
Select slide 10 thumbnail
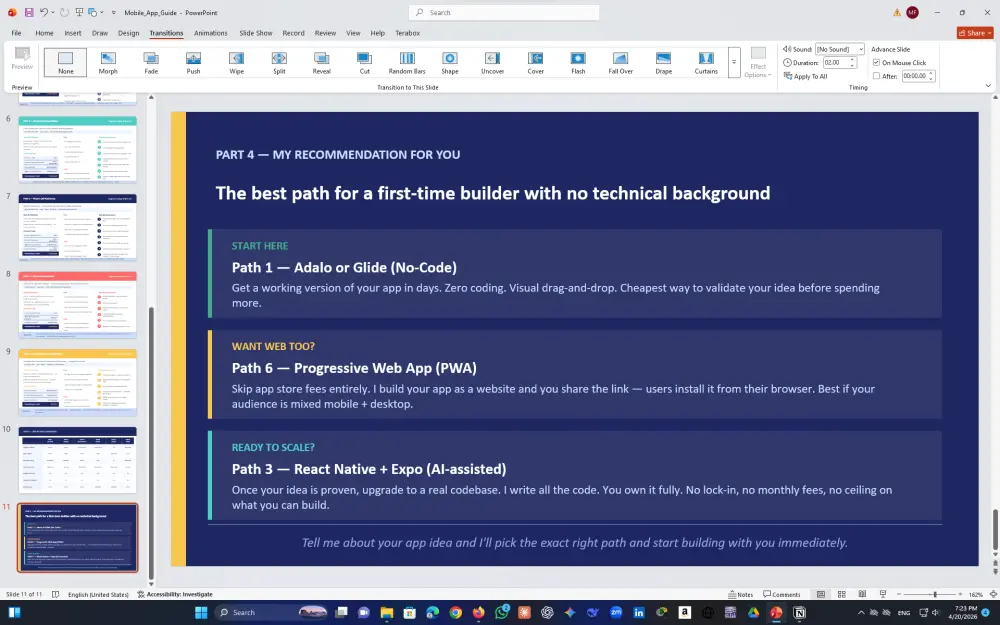coord(77,460)
